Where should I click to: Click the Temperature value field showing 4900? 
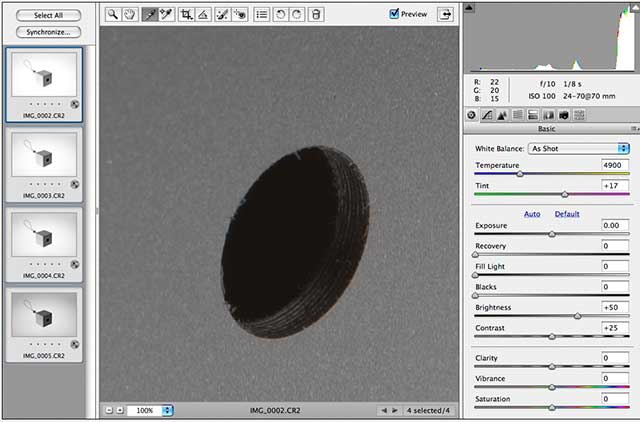point(615,165)
